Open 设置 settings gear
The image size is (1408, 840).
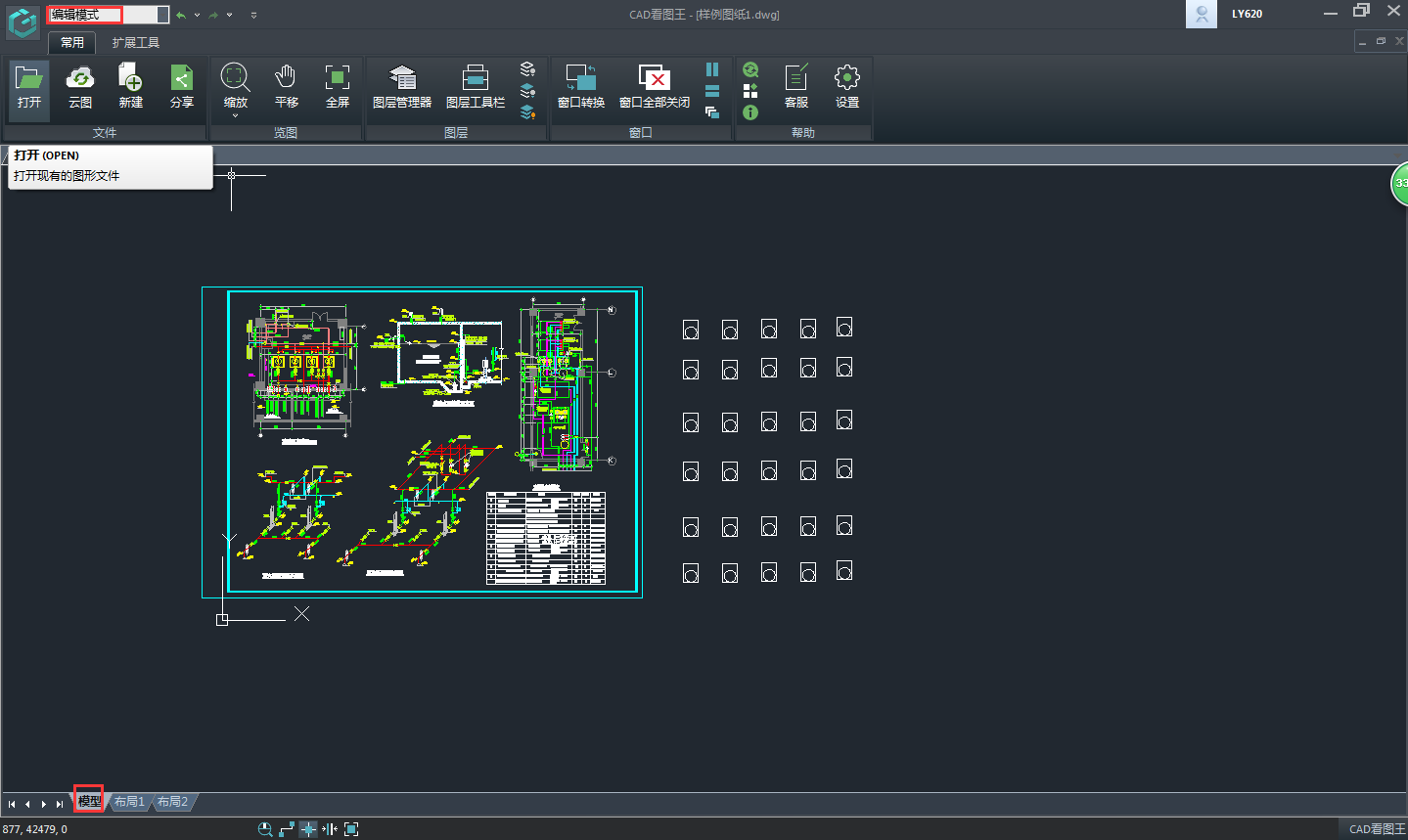(847, 86)
